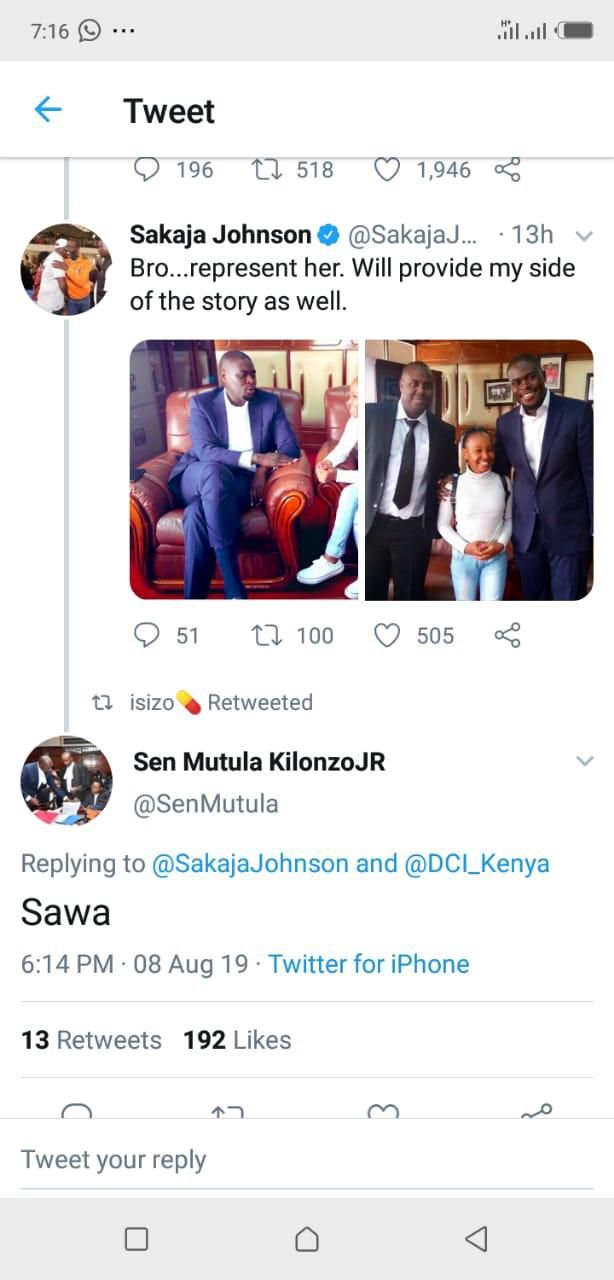Open replies on top tweet showing 196
Viewport: 614px width, 1280px height.
coord(147,170)
